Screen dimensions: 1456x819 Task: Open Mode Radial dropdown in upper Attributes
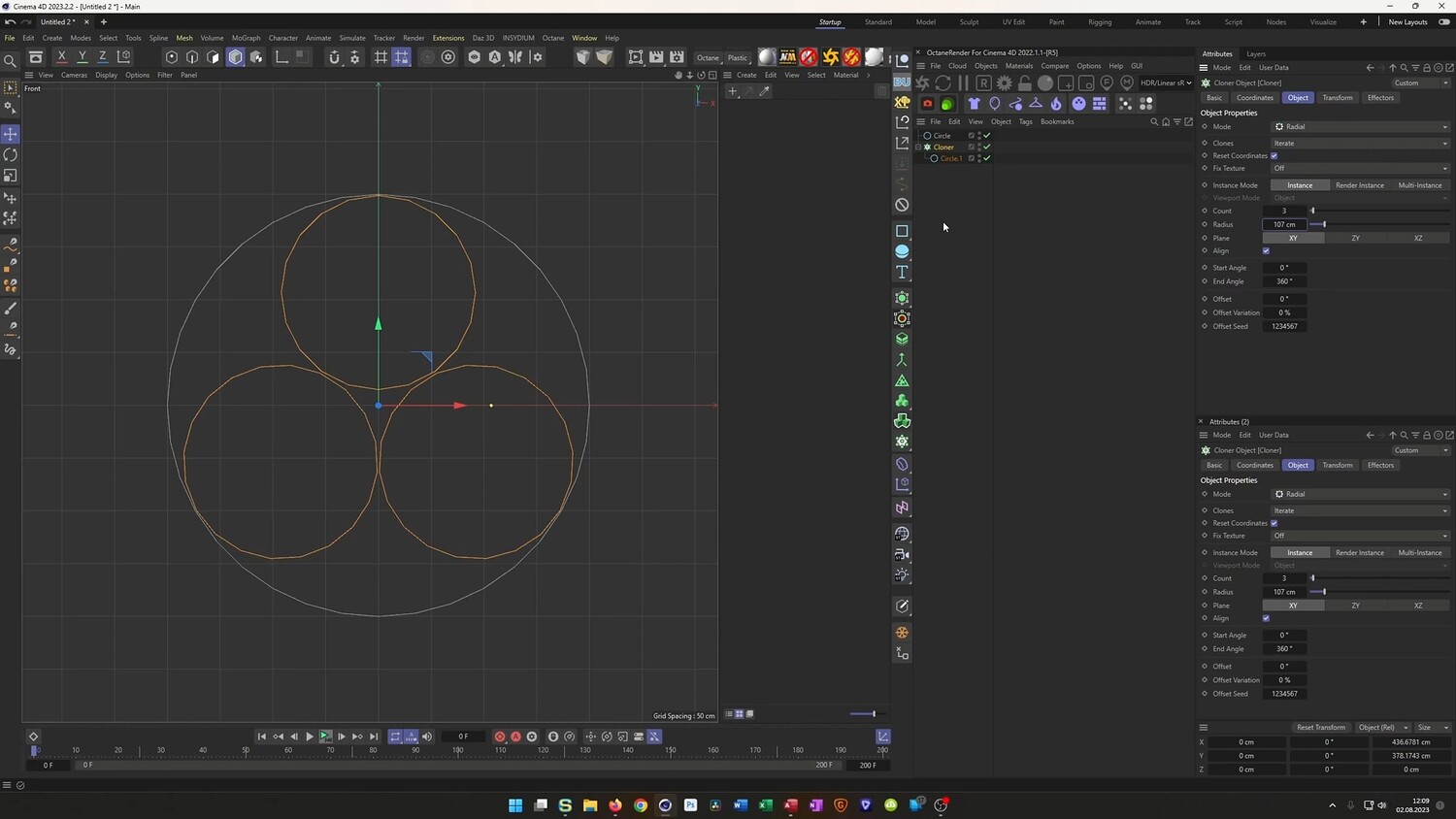click(1361, 127)
